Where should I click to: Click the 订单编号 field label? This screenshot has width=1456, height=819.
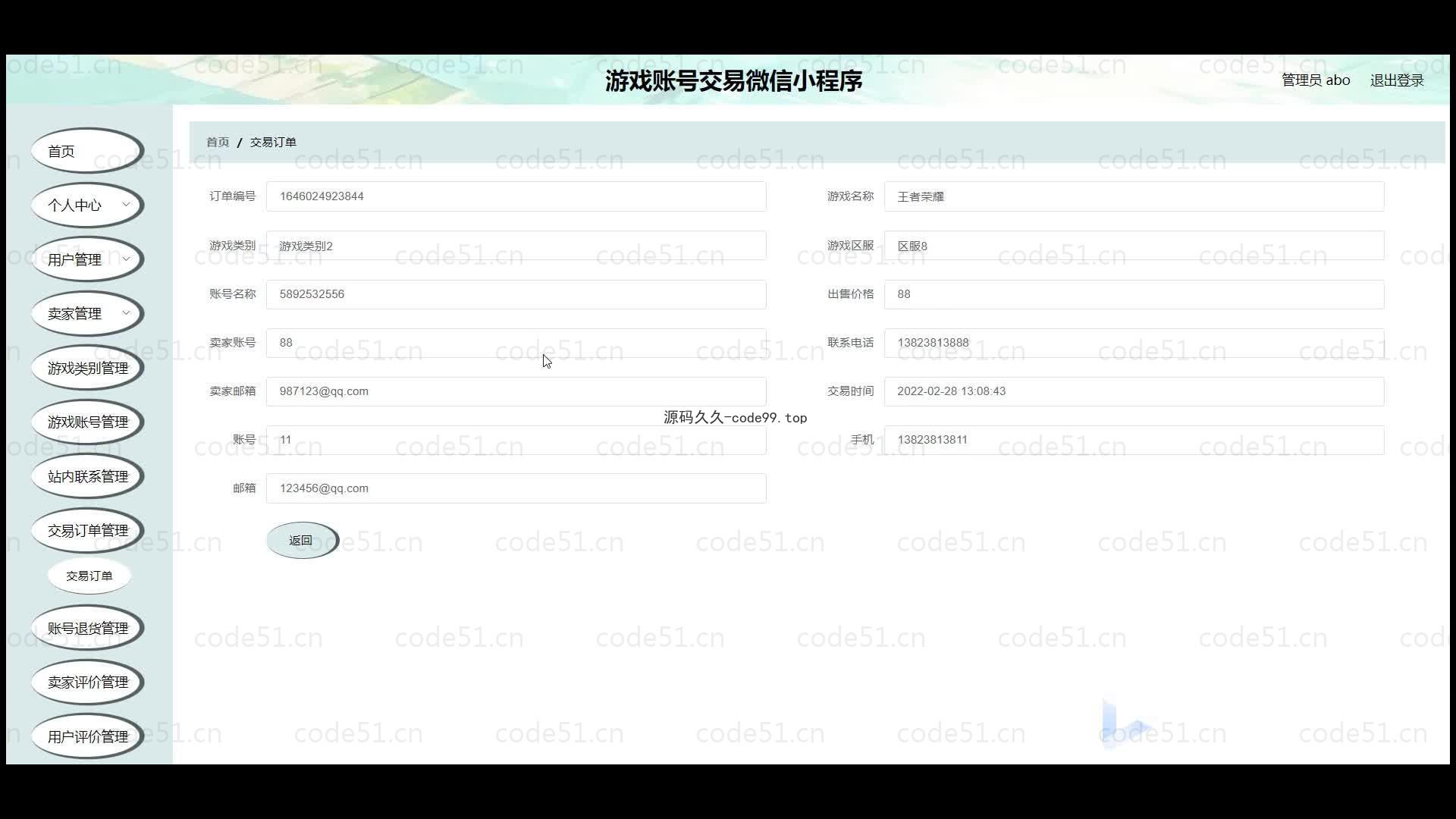[233, 196]
